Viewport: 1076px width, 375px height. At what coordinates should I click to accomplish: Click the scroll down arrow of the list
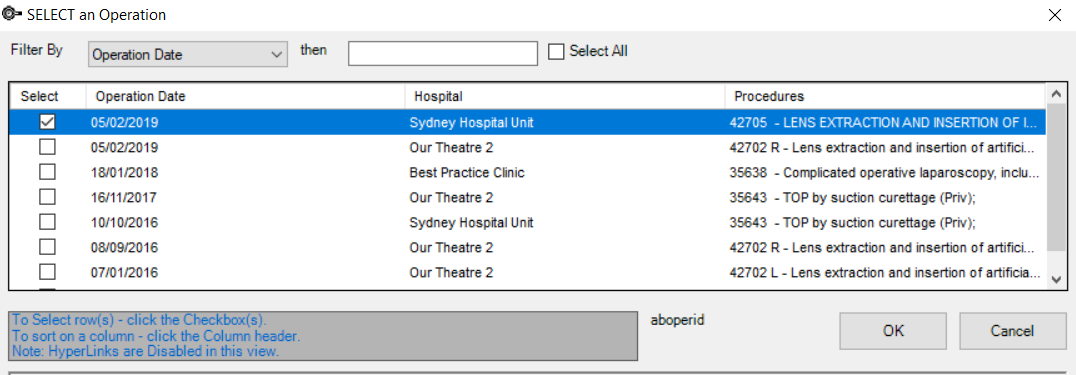point(1055,279)
